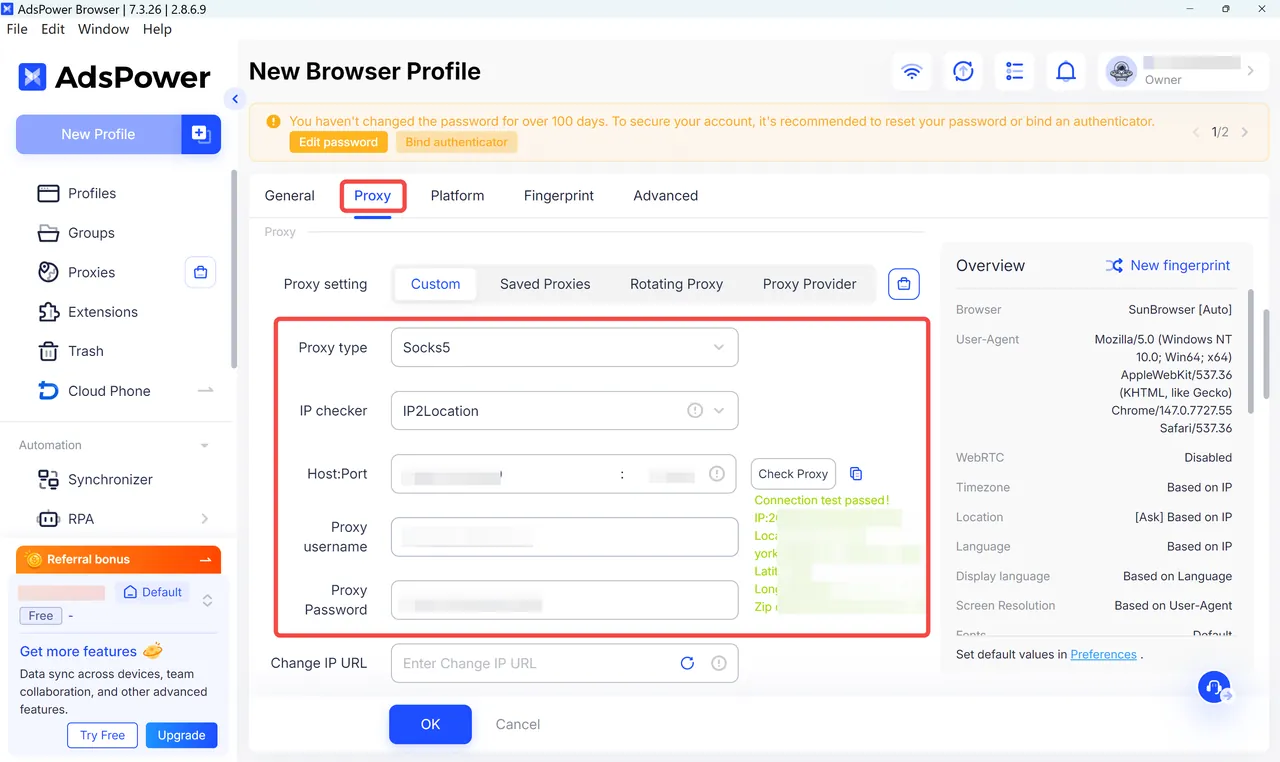
Task: Switch to the Proxy tab
Action: coord(372,195)
